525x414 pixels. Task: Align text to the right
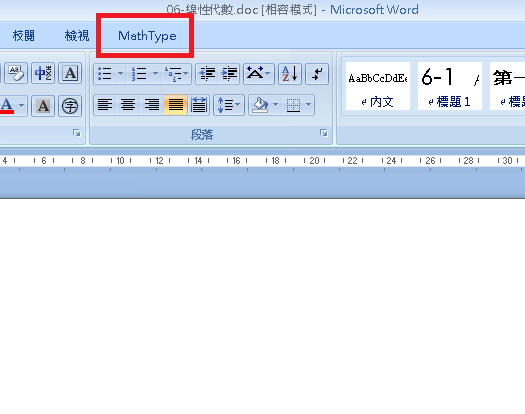pos(152,105)
